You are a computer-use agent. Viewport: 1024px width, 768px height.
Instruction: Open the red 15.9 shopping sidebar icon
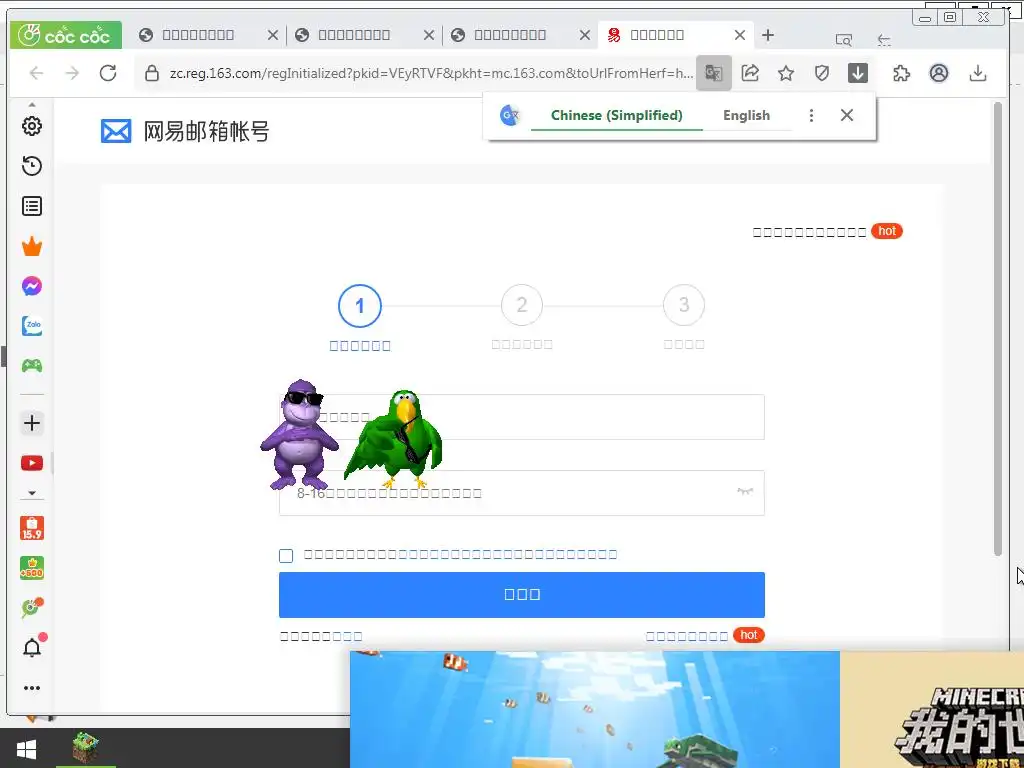pos(32,528)
